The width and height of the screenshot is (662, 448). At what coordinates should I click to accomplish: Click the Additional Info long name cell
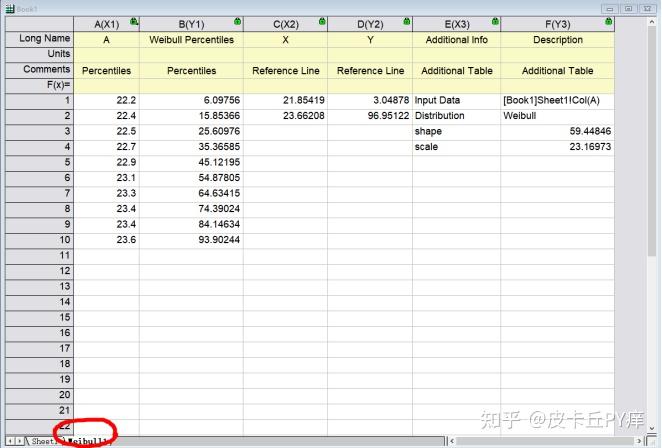[x=456, y=40]
